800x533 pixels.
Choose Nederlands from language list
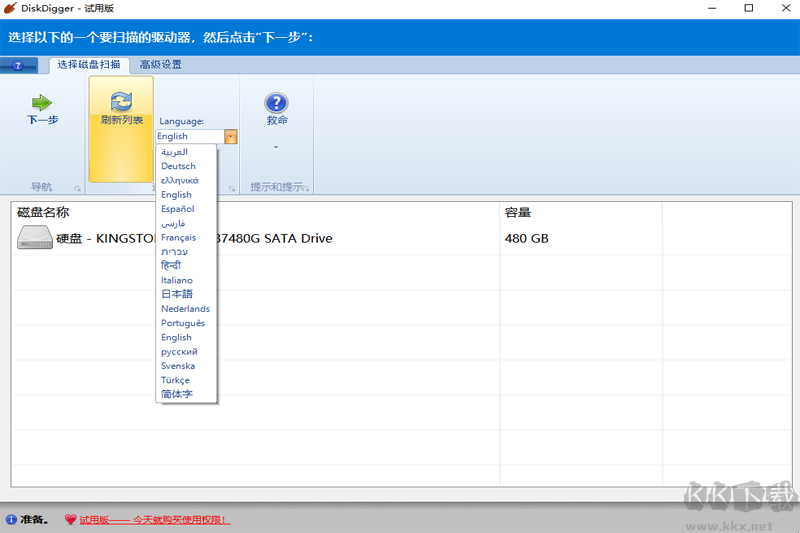click(186, 309)
